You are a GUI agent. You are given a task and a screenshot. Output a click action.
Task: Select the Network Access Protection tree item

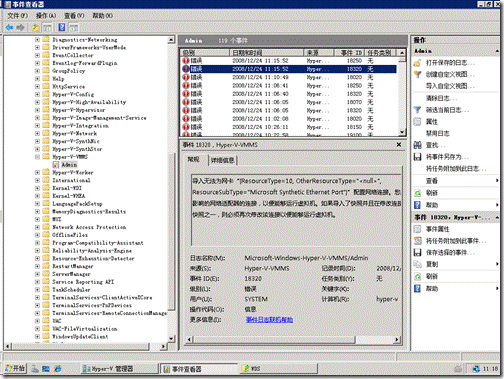point(89,227)
